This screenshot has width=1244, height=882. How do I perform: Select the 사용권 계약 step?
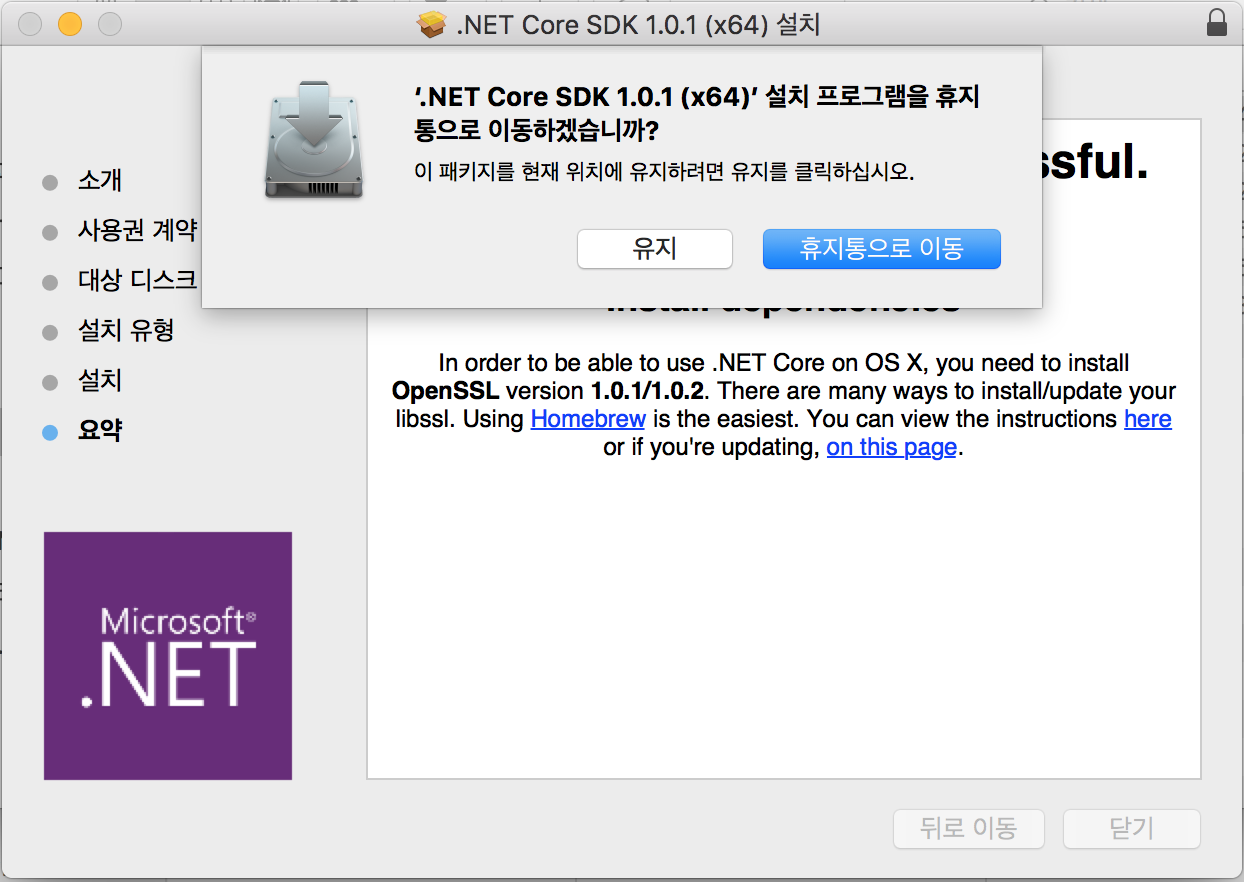point(137,231)
